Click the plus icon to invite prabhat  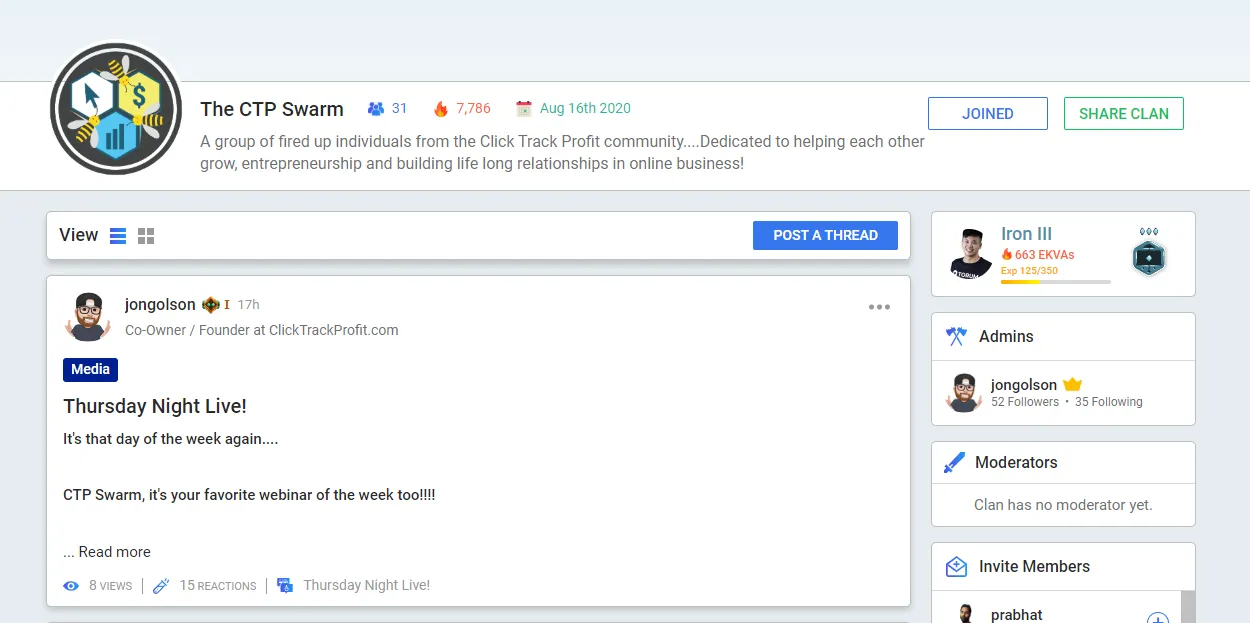[1157, 620]
